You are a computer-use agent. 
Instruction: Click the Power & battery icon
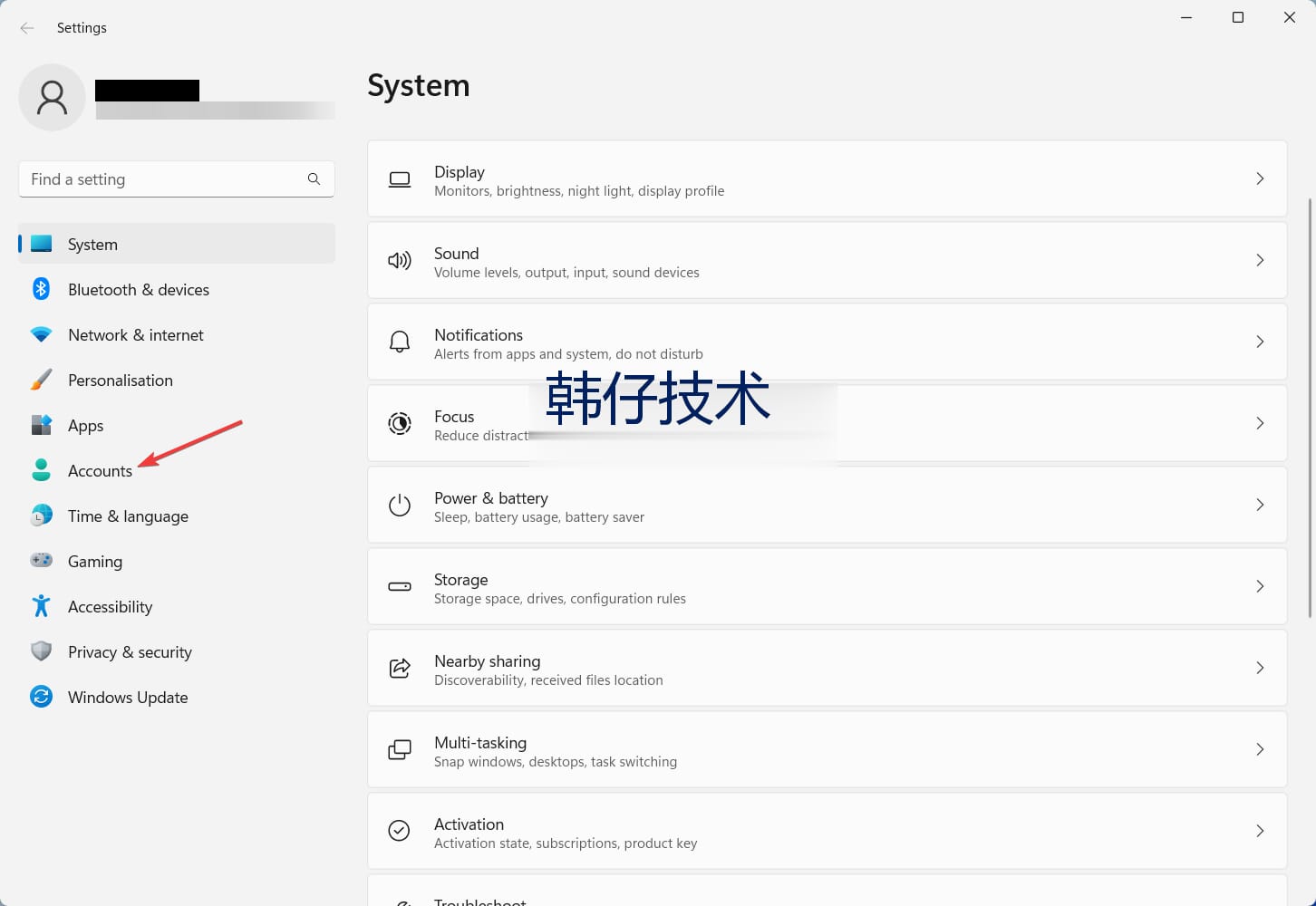400,505
